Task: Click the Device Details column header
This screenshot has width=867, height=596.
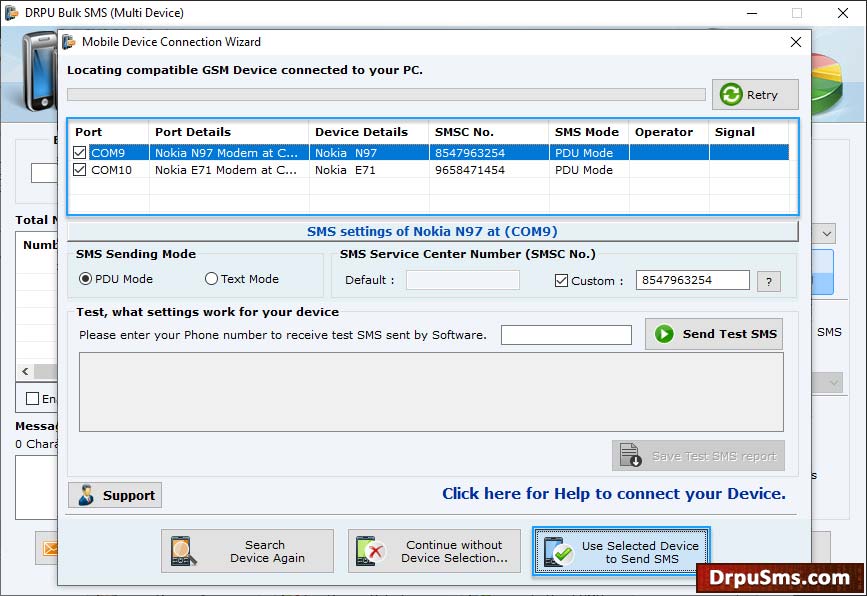Action: [x=369, y=132]
